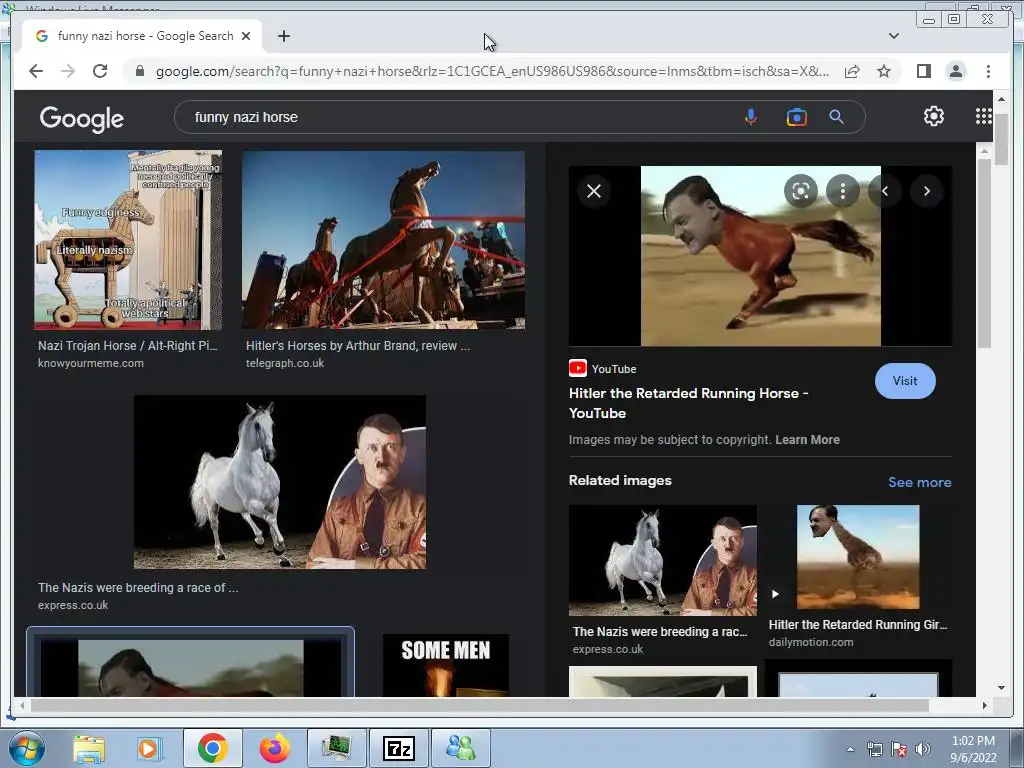Open the Running Horse YouTube title link
1024x768 pixels.
click(x=688, y=403)
